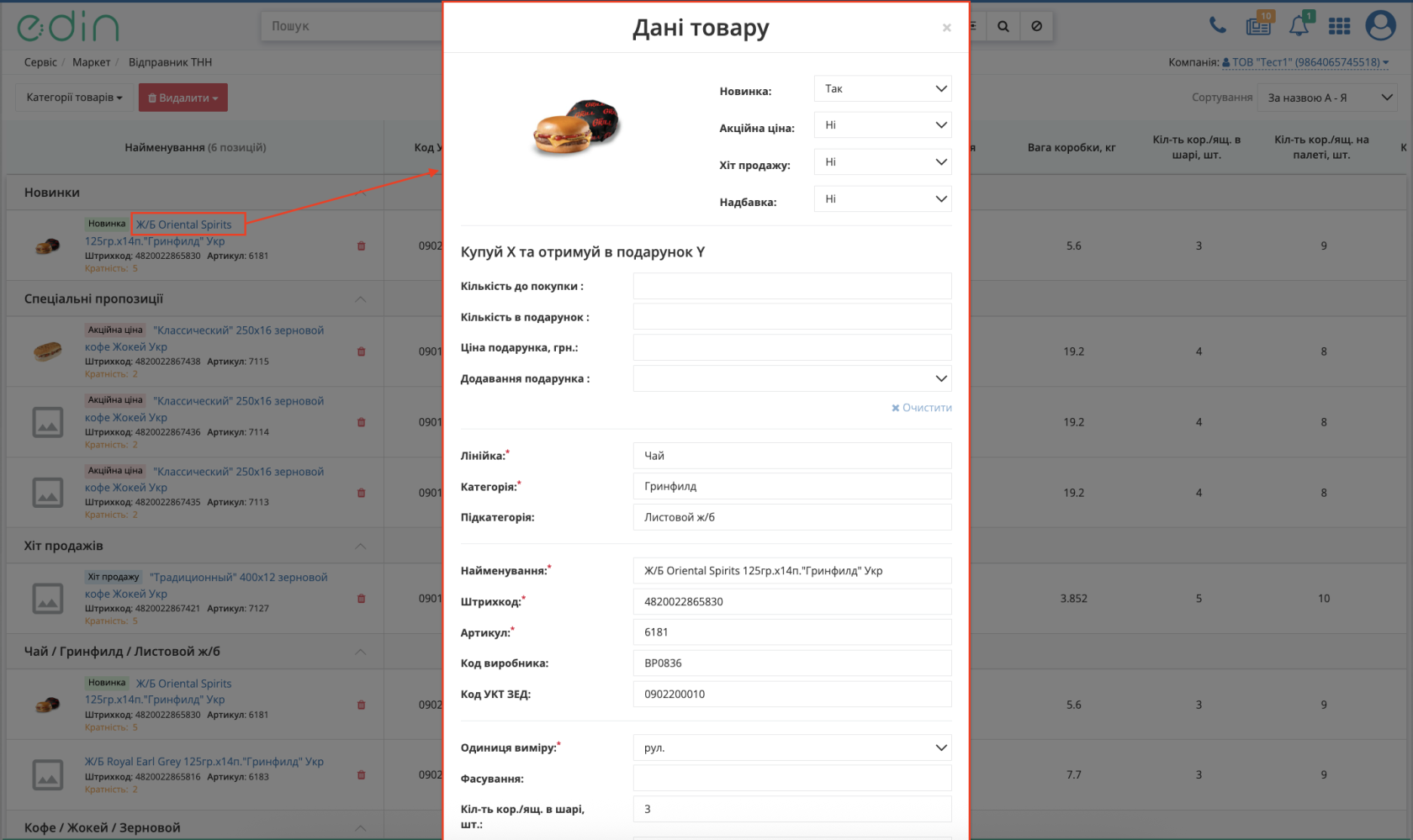Click the red Видалити button
The height and width of the screenshot is (840, 1413).
click(x=183, y=98)
